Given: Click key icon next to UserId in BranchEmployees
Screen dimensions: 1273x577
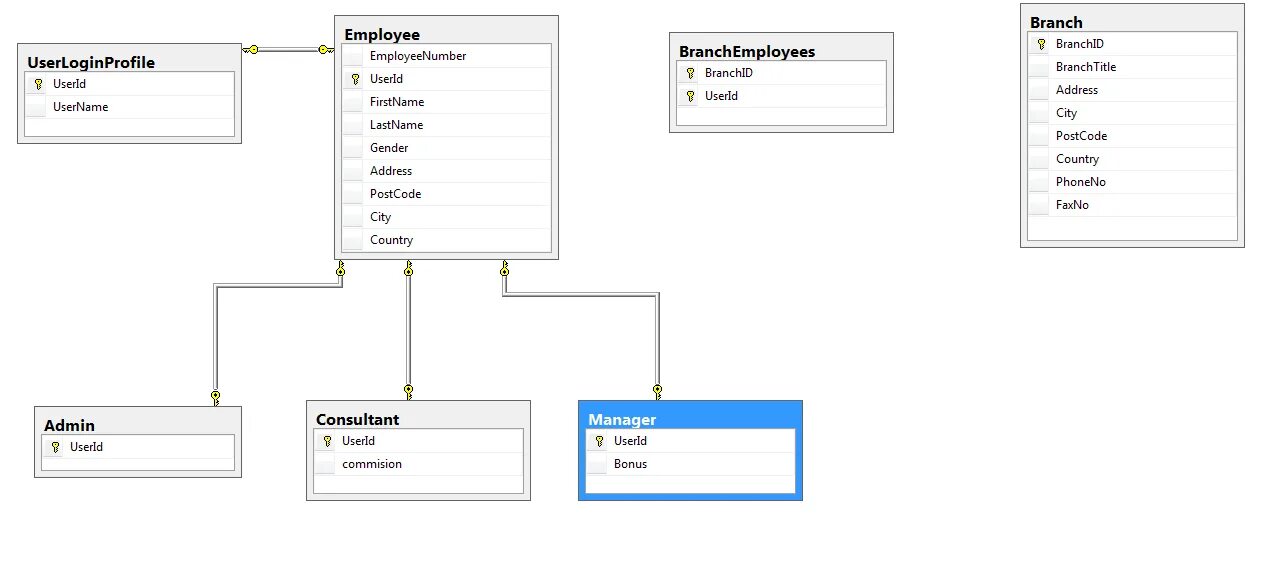Looking at the screenshot, I should pos(690,96).
